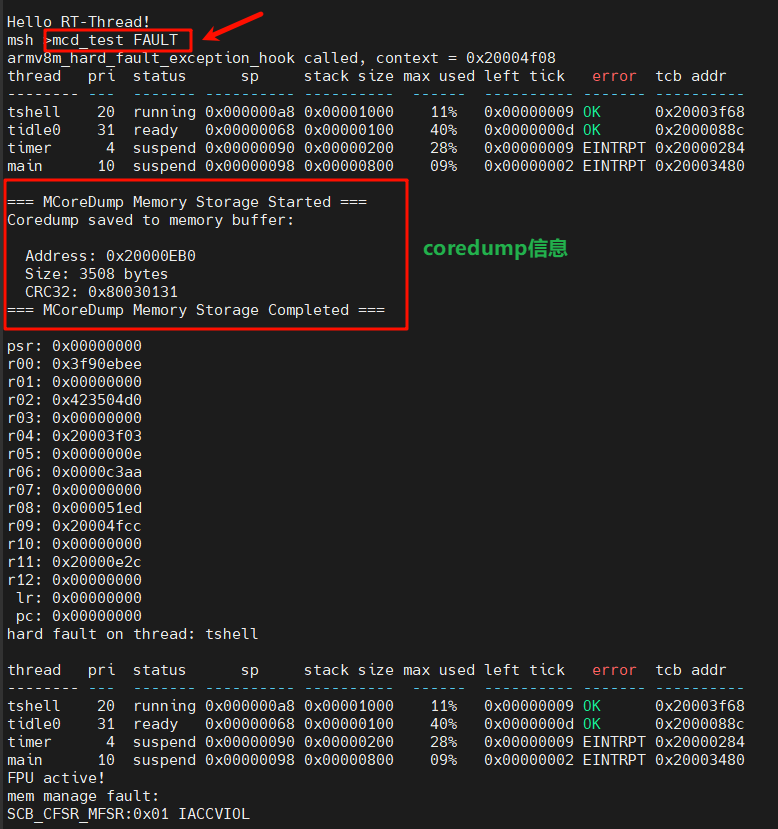Click the 'r10: 0x00000000' register line
The height and width of the screenshot is (829, 778).
pos(75,544)
